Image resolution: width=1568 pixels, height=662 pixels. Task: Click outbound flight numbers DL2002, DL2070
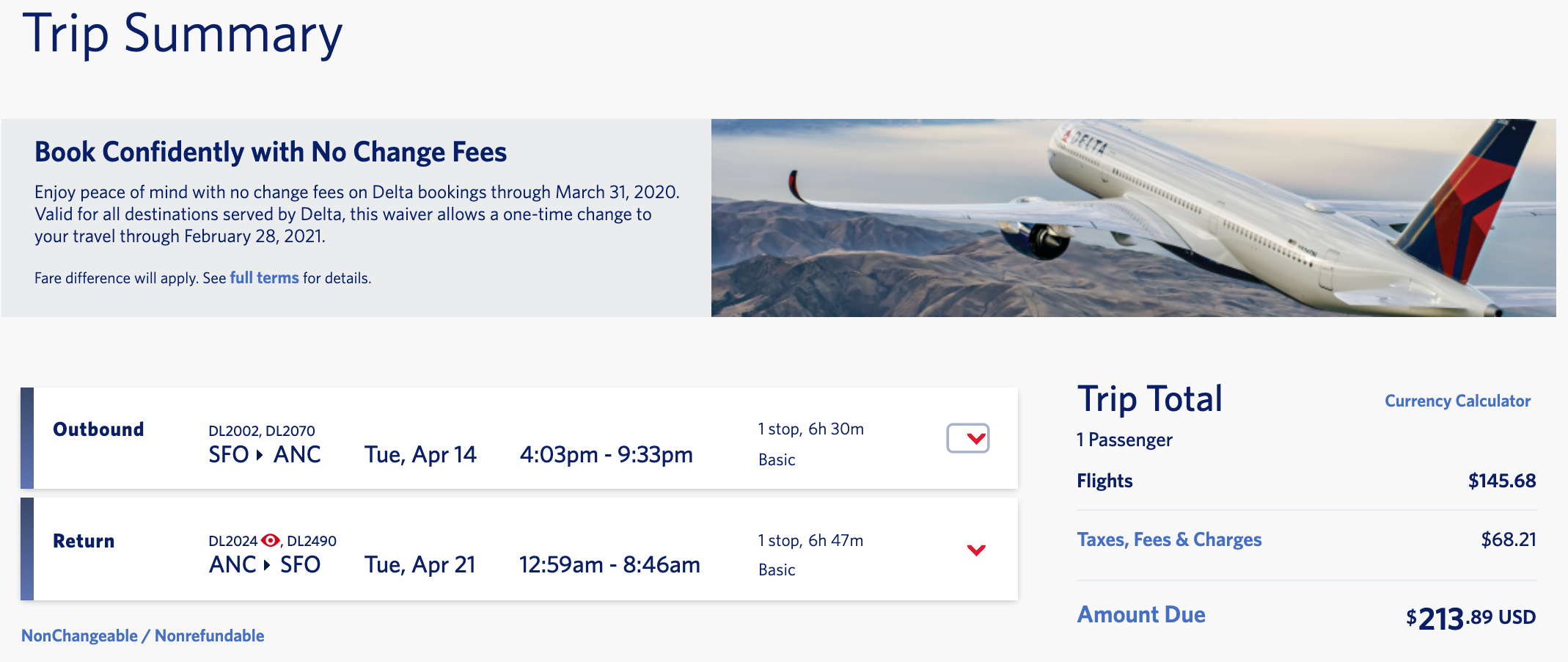pyautogui.click(x=261, y=431)
